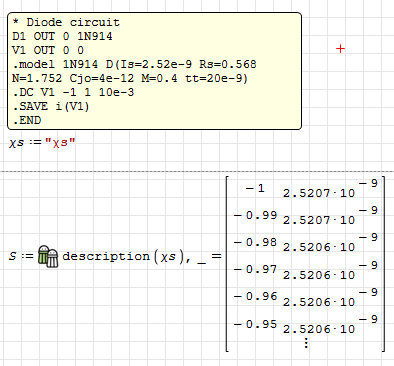Click the "V1 OUT 0 0" source line

pyautogui.click(x=48, y=50)
